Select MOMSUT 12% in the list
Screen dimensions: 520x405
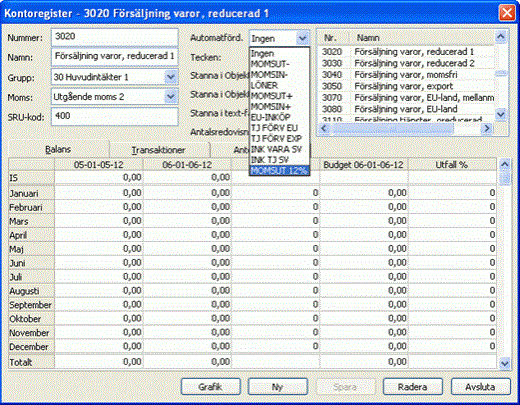(279, 170)
